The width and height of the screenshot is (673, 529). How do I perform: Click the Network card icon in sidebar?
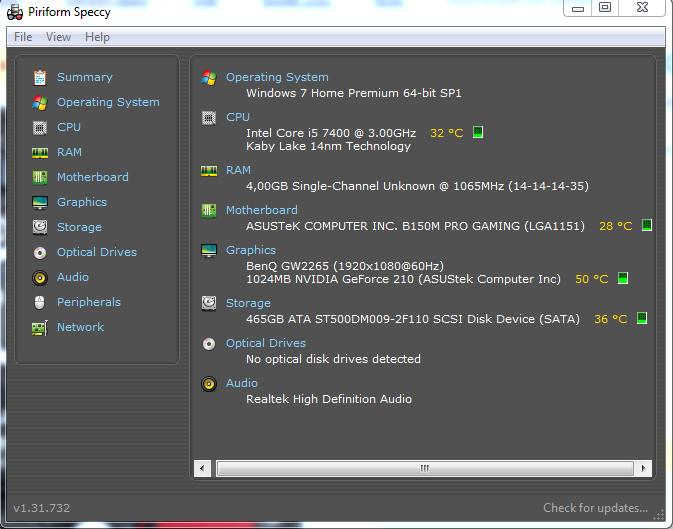pyautogui.click(x=40, y=328)
